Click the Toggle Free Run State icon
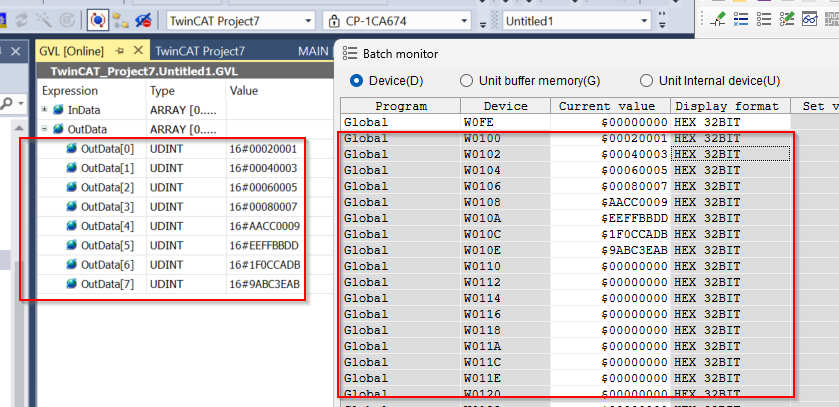Image resolution: width=839 pixels, height=407 pixels. (67, 21)
